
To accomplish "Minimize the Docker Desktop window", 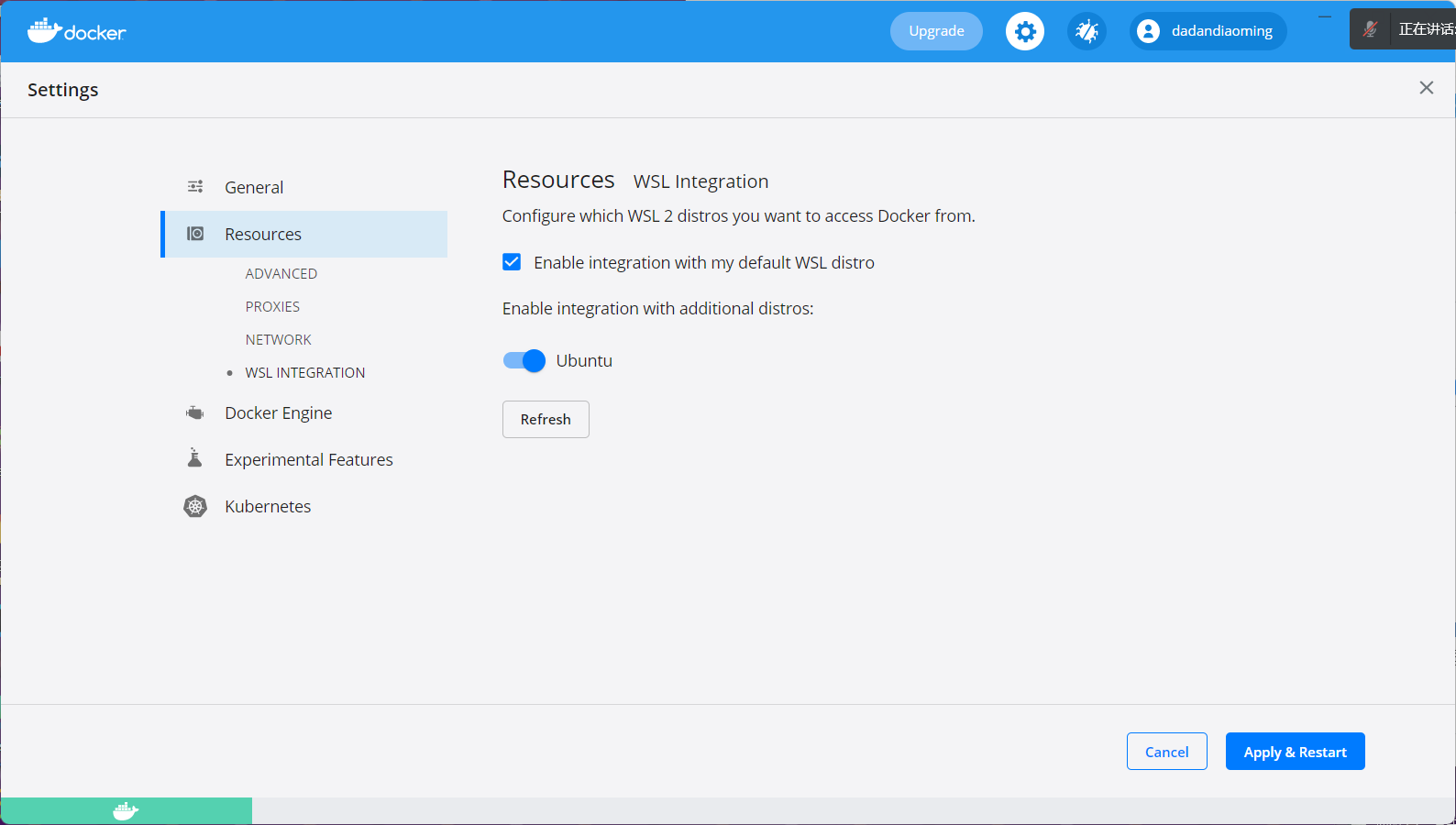I will [x=1325, y=16].
